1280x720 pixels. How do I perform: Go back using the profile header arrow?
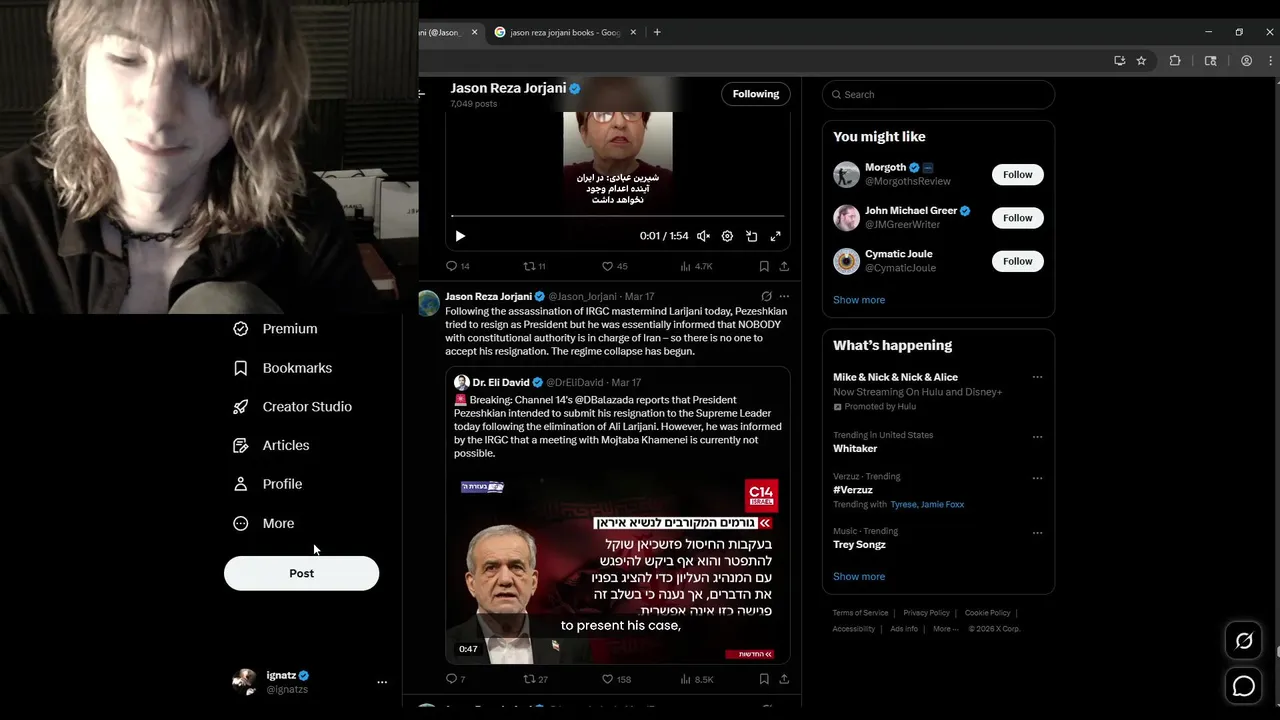[x=422, y=94]
